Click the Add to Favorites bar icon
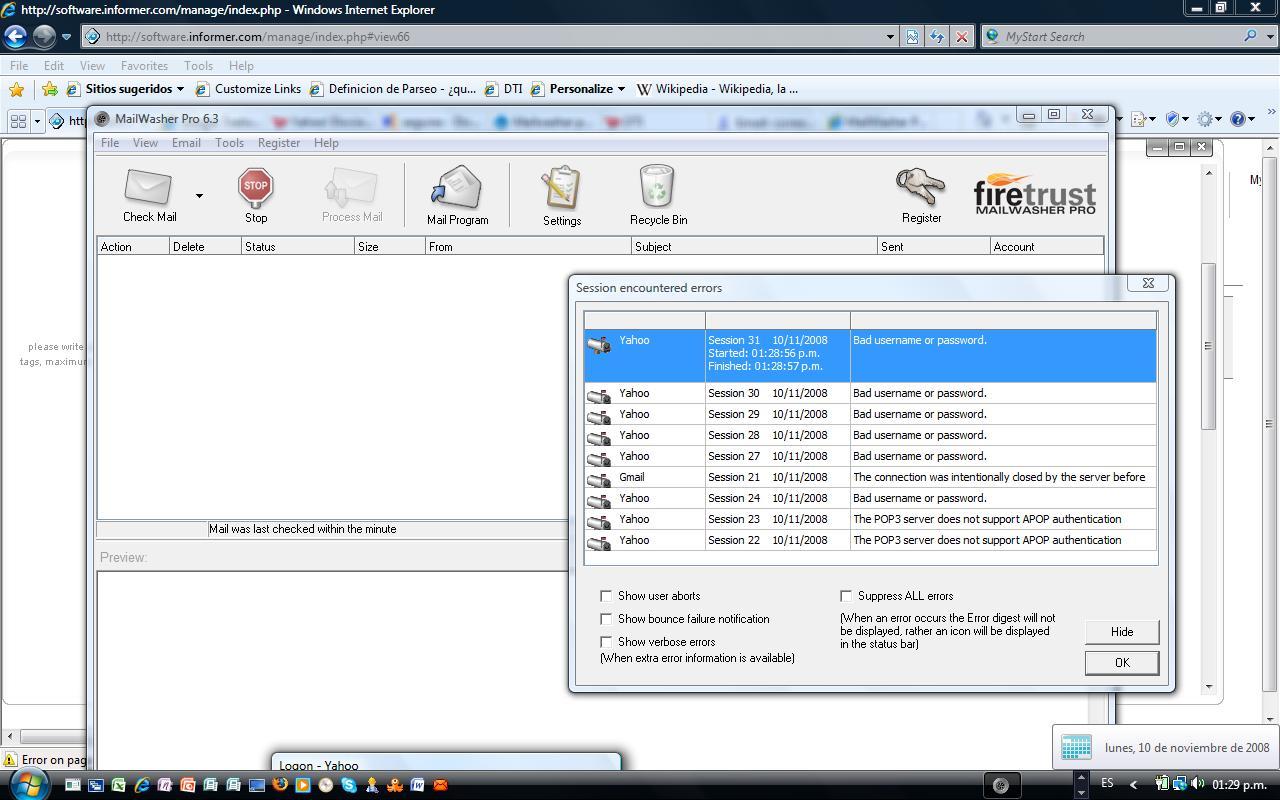This screenshot has height=800, width=1280. [49, 89]
